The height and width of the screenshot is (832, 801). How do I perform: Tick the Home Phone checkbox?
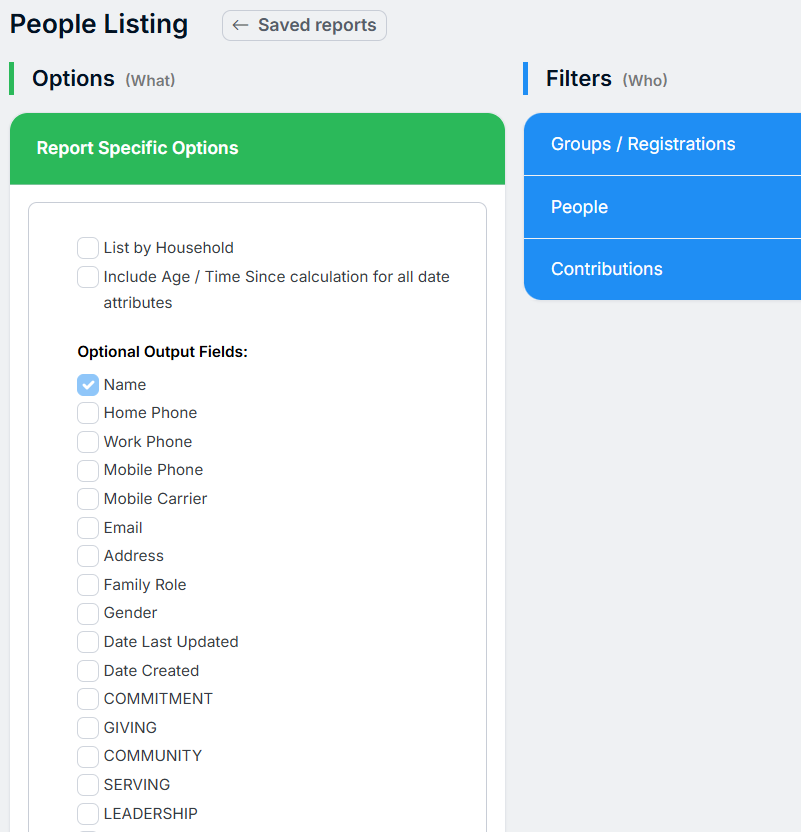(x=88, y=413)
